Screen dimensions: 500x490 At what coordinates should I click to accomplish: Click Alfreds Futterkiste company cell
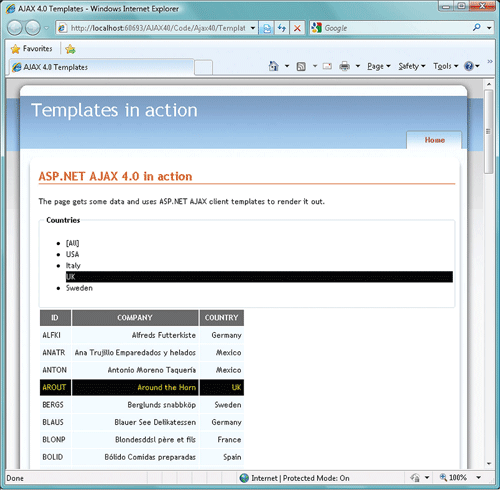135,335
